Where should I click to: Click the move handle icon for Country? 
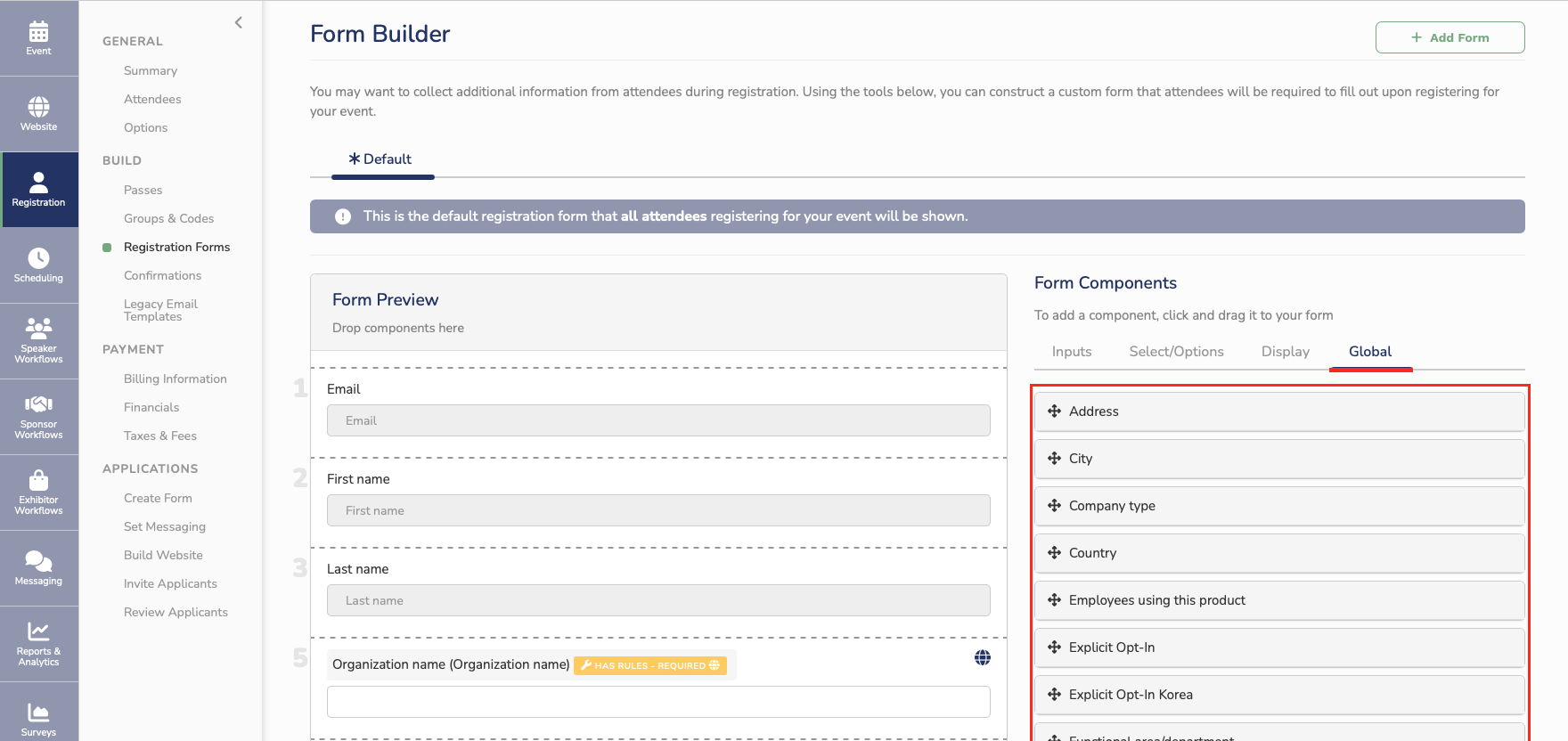tap(1054, 552)
